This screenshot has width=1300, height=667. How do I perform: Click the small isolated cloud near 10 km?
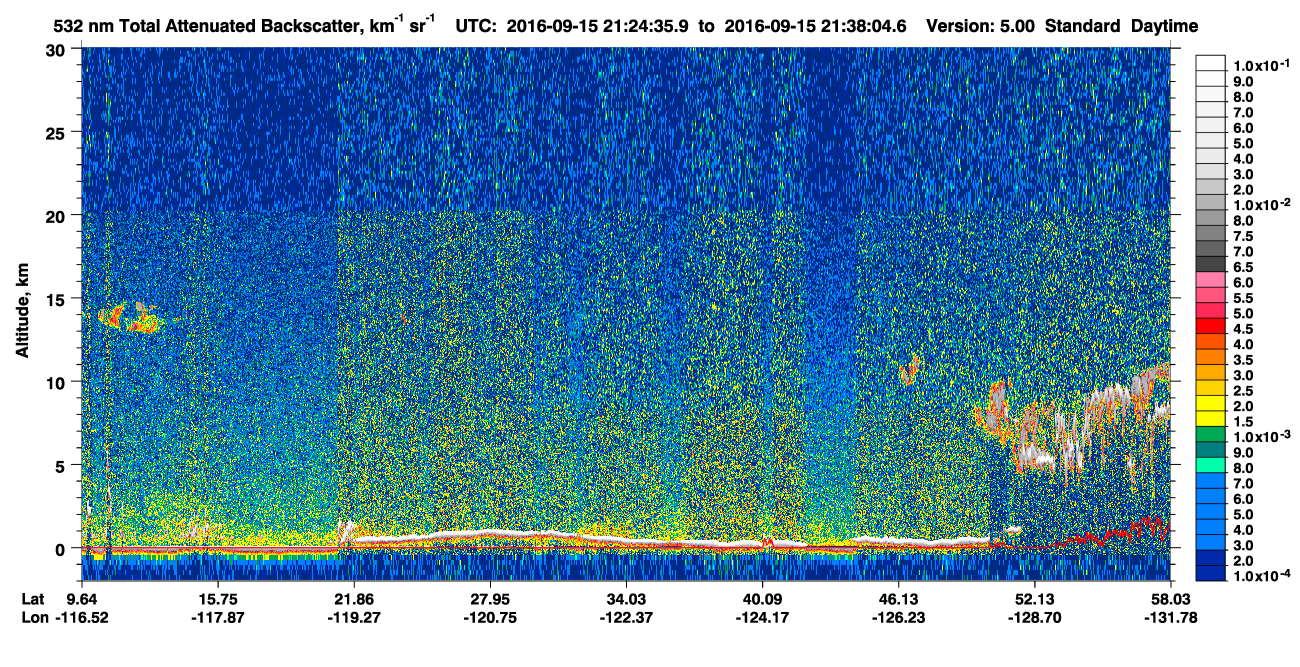(x=909, y=371)
